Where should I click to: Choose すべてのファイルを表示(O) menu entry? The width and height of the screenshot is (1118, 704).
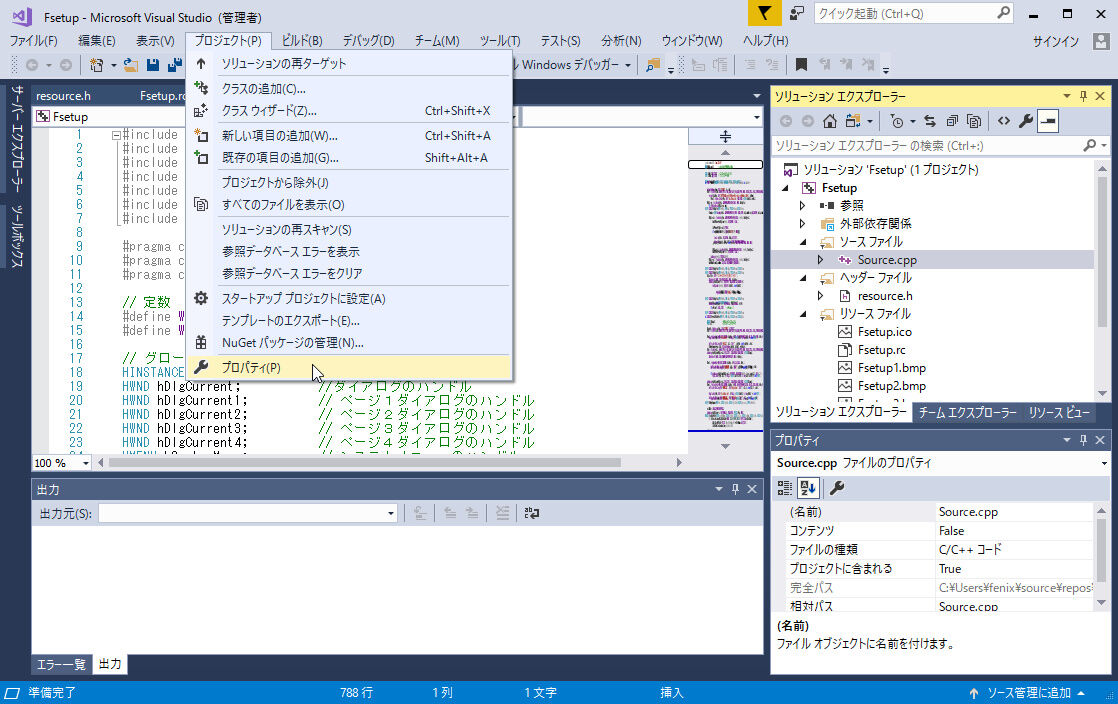click(349, 205)
